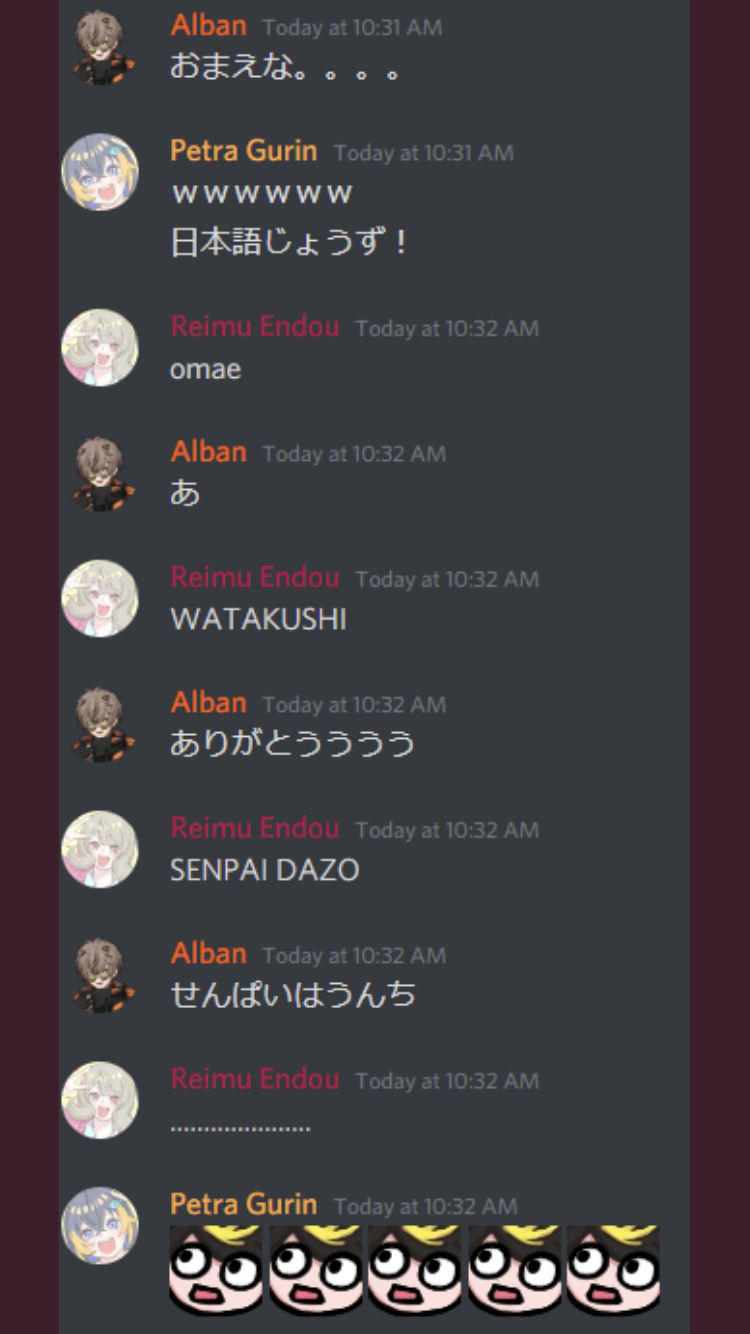Click Alban's avatar beside せんぱいはうんち message

tap(100, 975)
